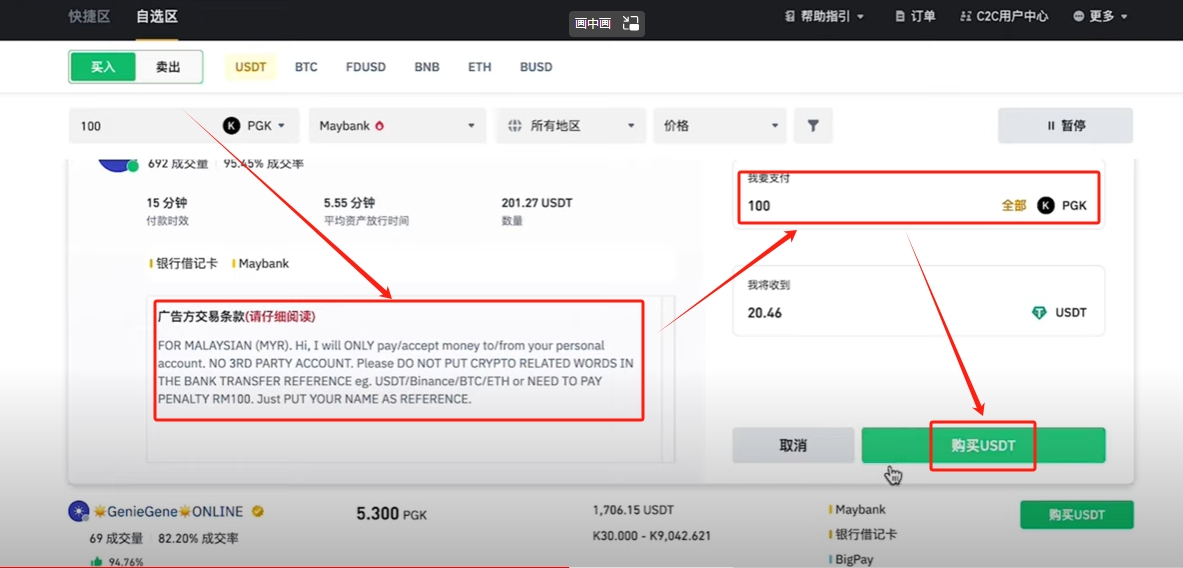Select the BTC coin tab
Screen dimensions: 1183x568
coord(306,67)
